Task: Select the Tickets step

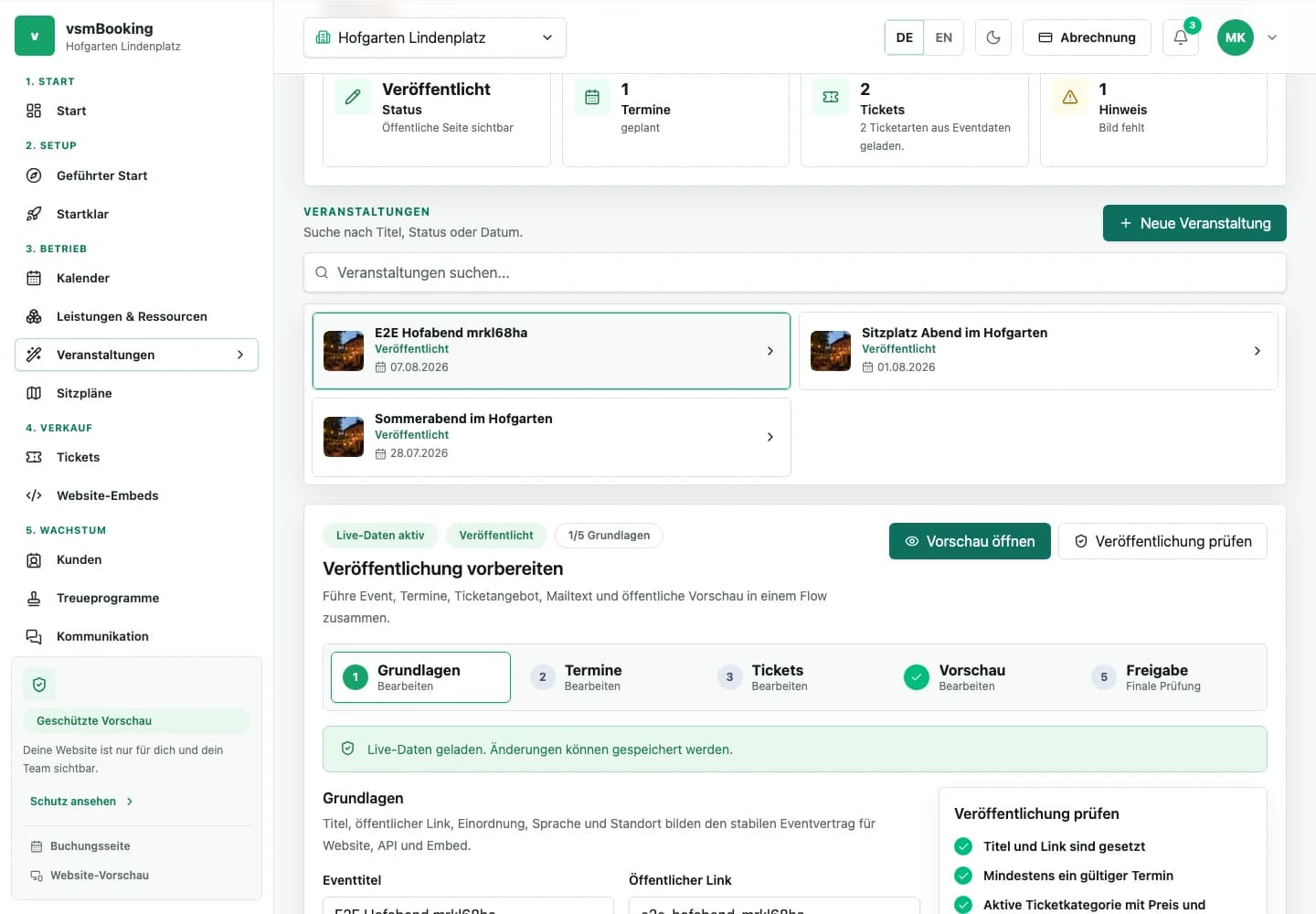Action: pyautogui.click(x=795, y=677)
